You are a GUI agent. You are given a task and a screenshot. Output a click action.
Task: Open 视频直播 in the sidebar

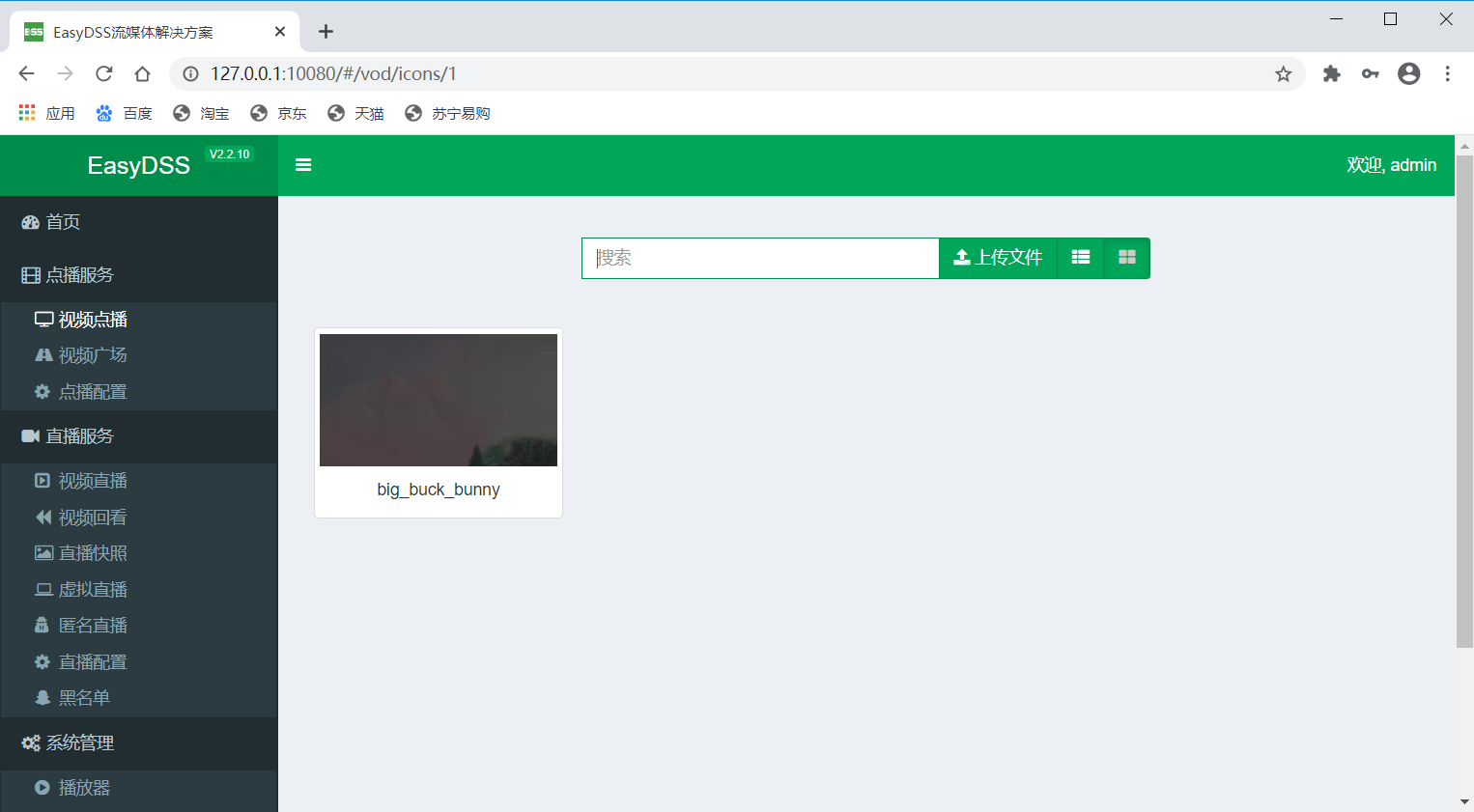(x=139, y=481)
